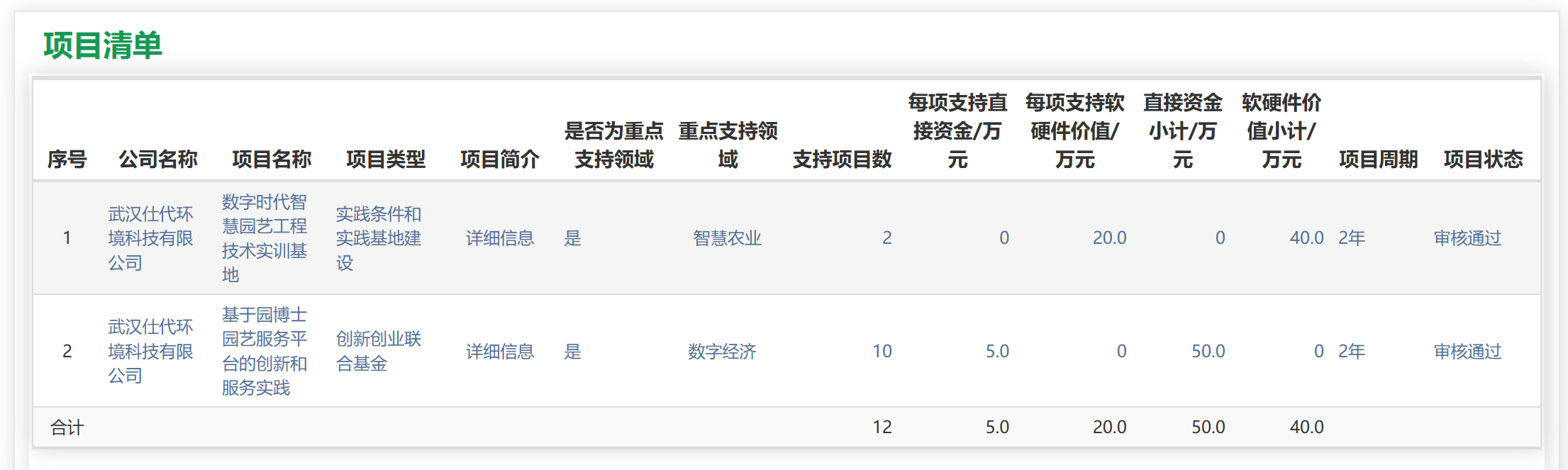Click the 项目名称 column header
1568x470 pixels.
click(x=272, y=160)
